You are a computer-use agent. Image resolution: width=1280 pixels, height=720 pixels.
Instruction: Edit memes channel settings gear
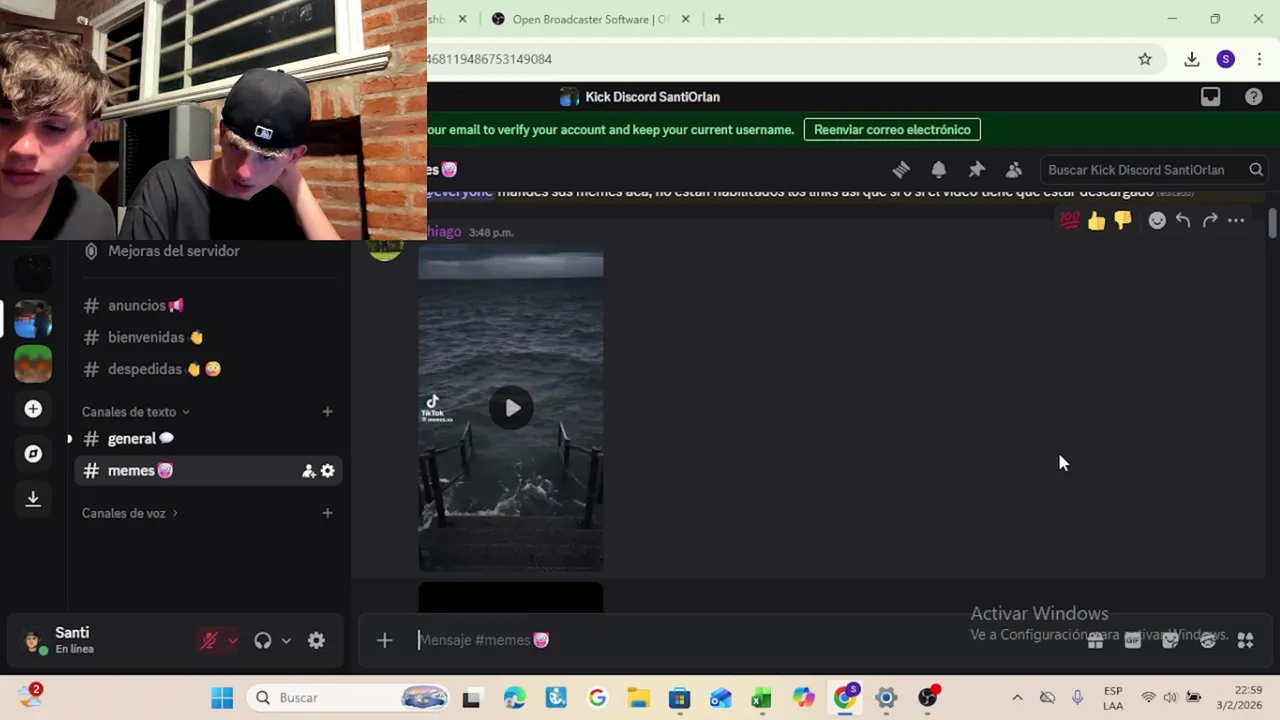(x=328, y=471)
